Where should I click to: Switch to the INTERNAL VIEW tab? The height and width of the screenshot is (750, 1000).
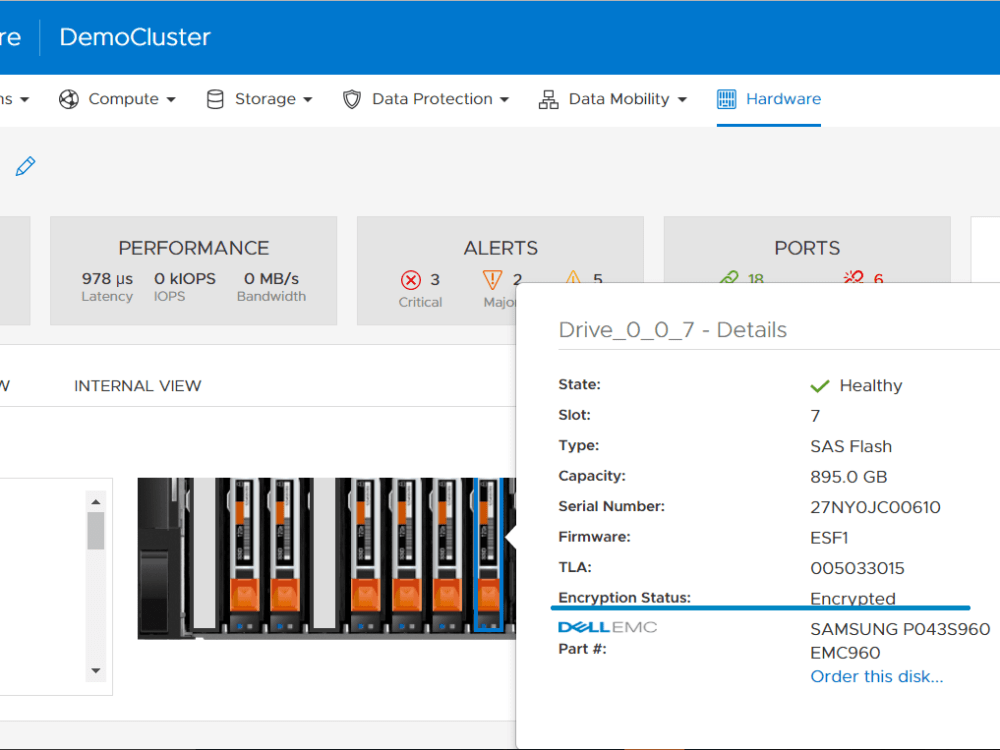click(x=138, y=386)
